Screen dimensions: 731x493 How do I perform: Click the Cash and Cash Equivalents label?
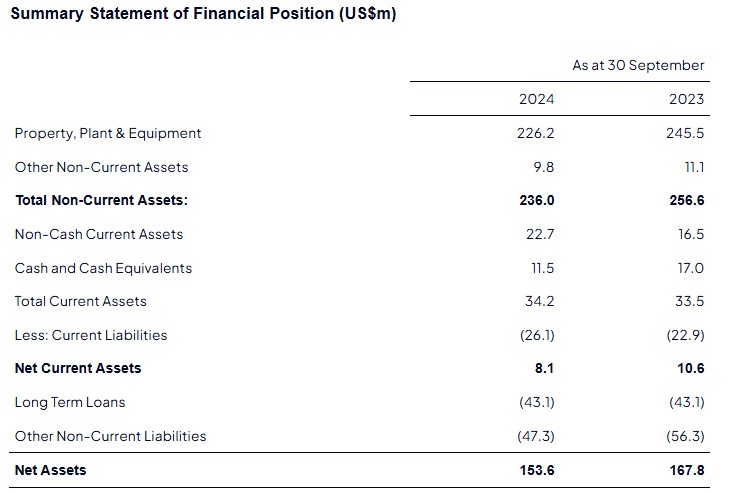(103, 268)
